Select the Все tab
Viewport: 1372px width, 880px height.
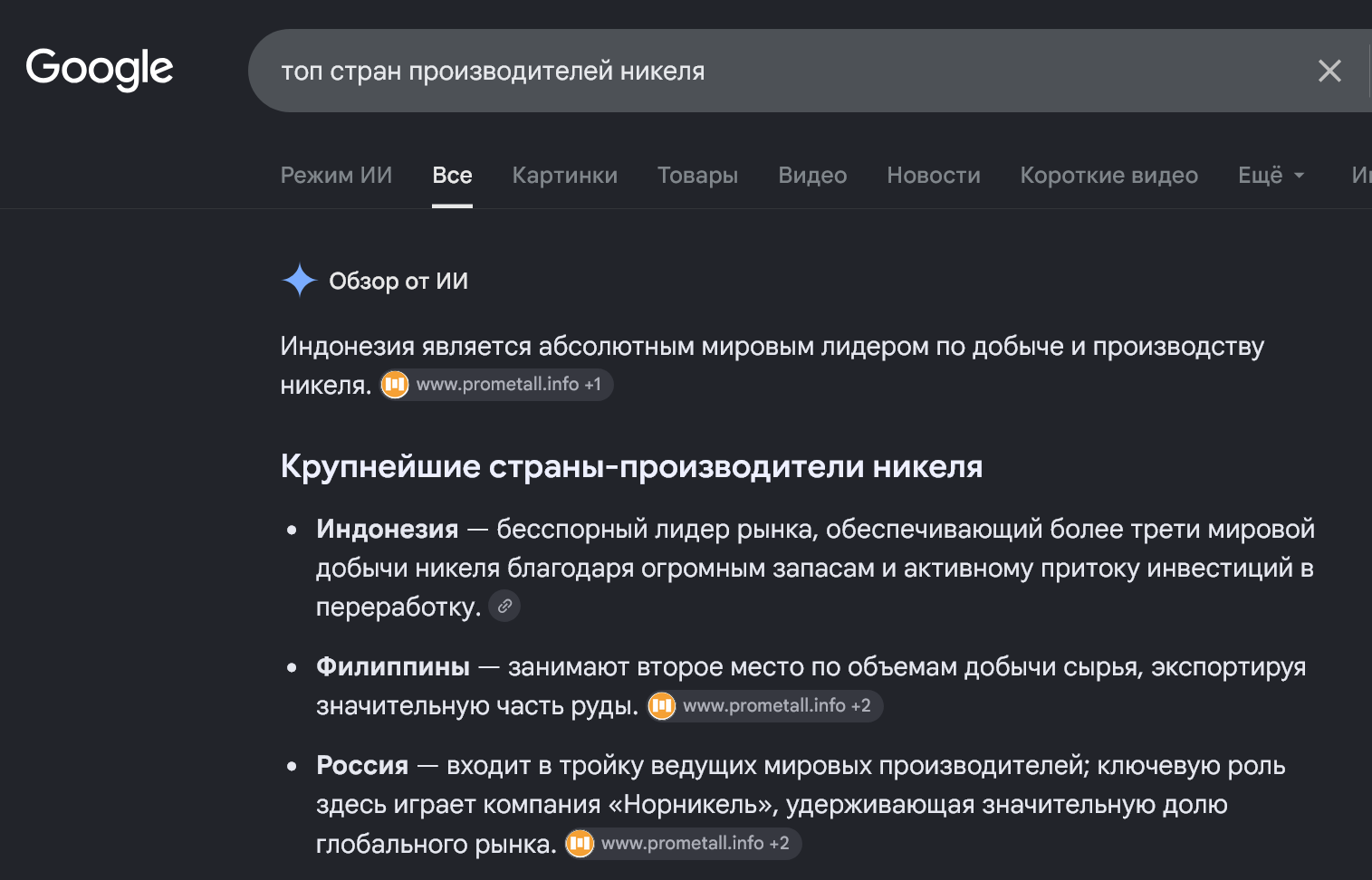452,176
